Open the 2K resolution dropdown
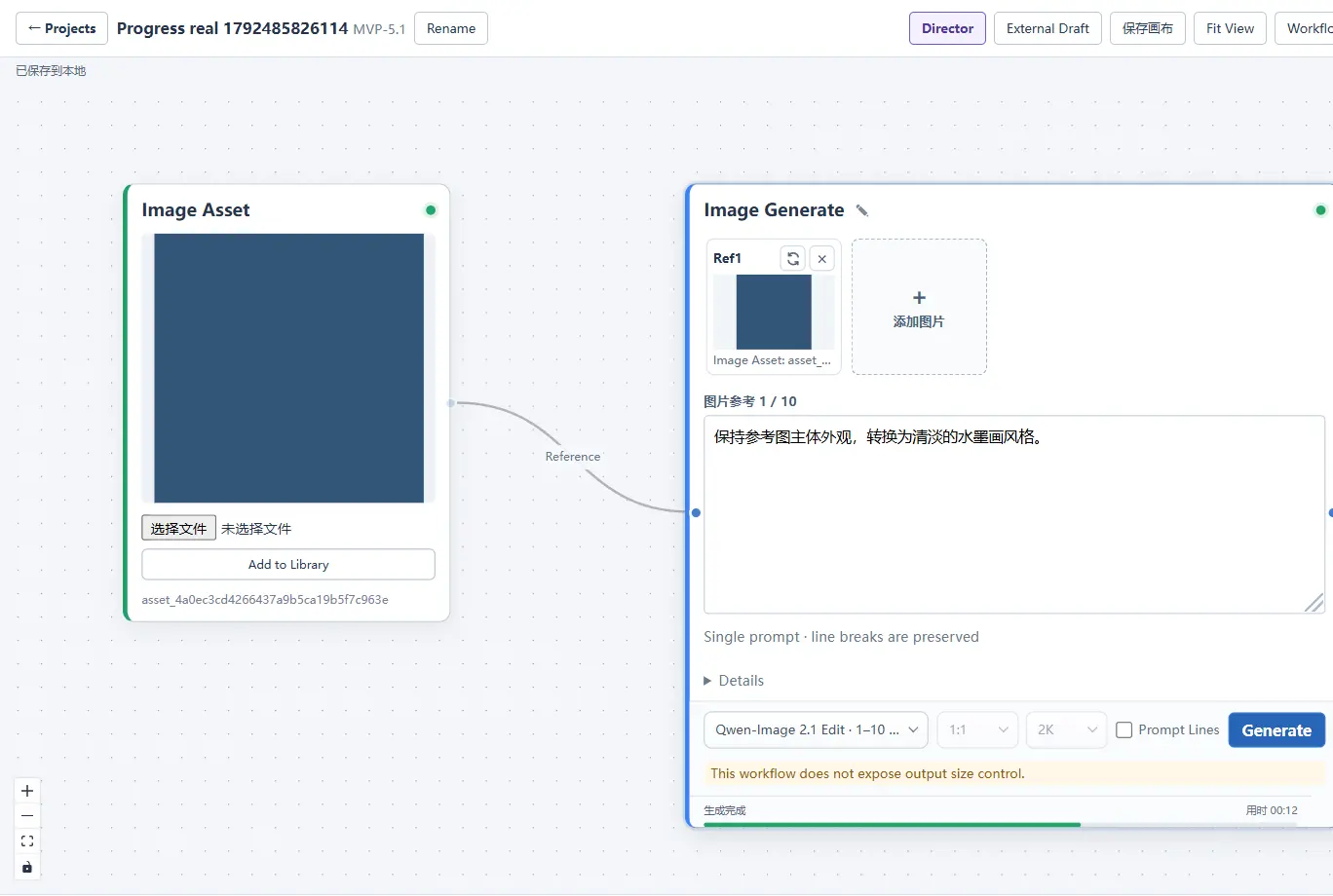Screen dimensions: 1333x896 (1066, 730)
